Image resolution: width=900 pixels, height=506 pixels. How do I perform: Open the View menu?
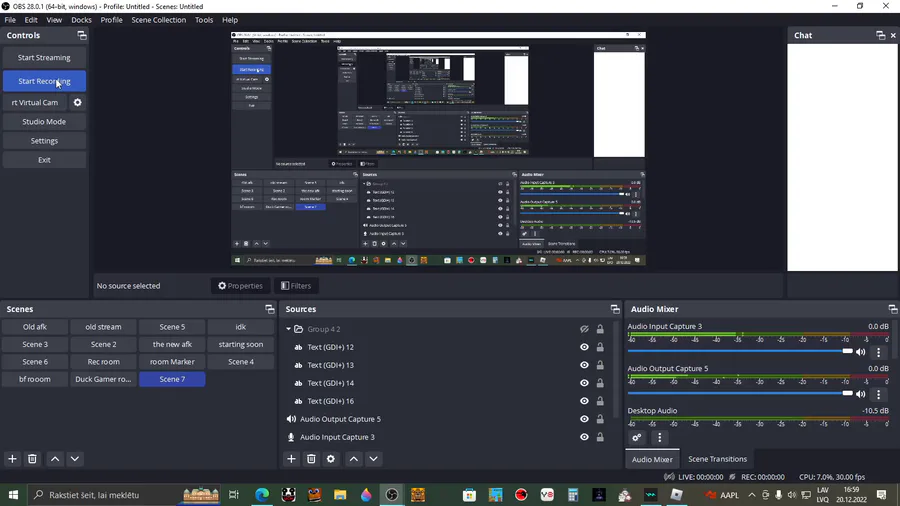click(54, 20)
